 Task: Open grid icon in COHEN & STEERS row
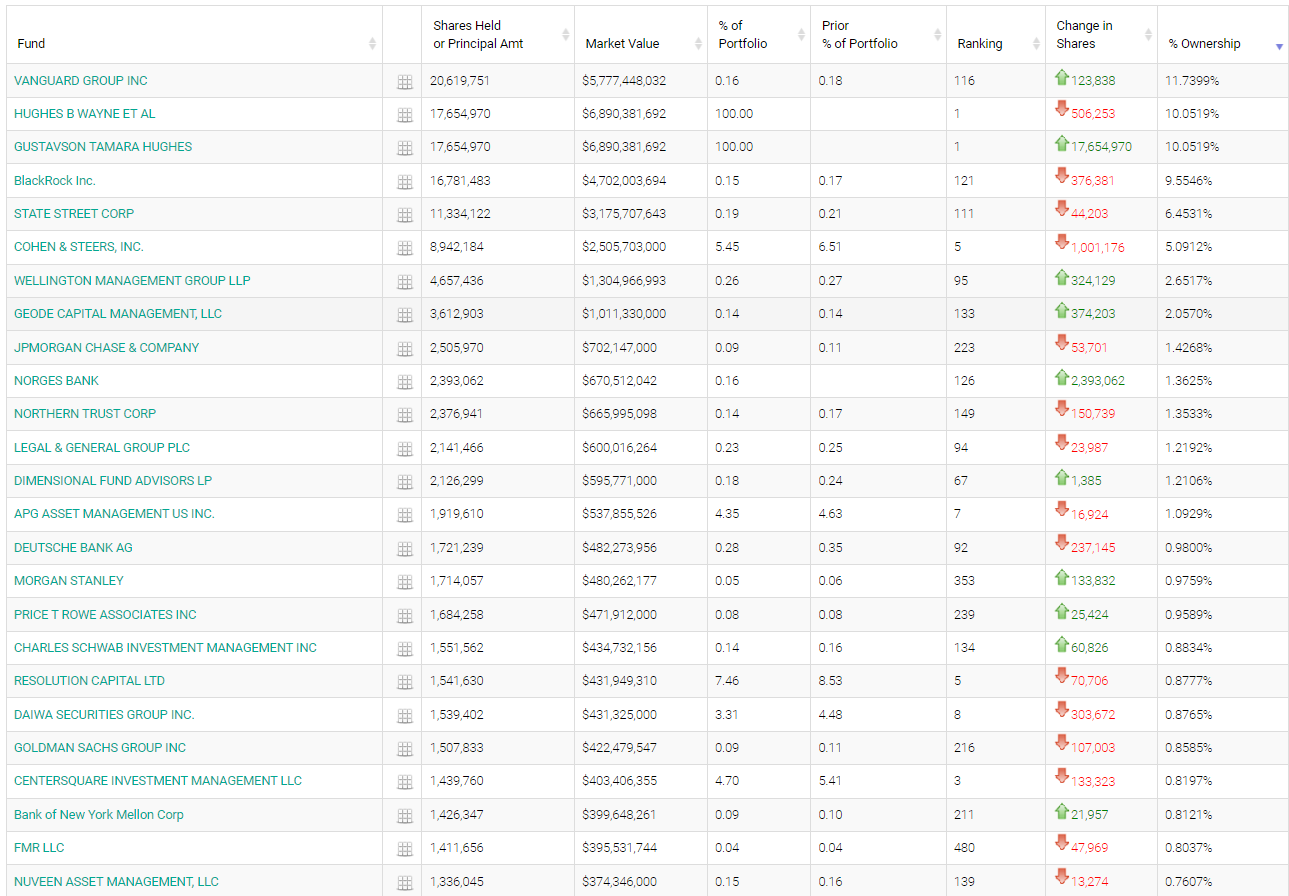[x=405, y=248]
